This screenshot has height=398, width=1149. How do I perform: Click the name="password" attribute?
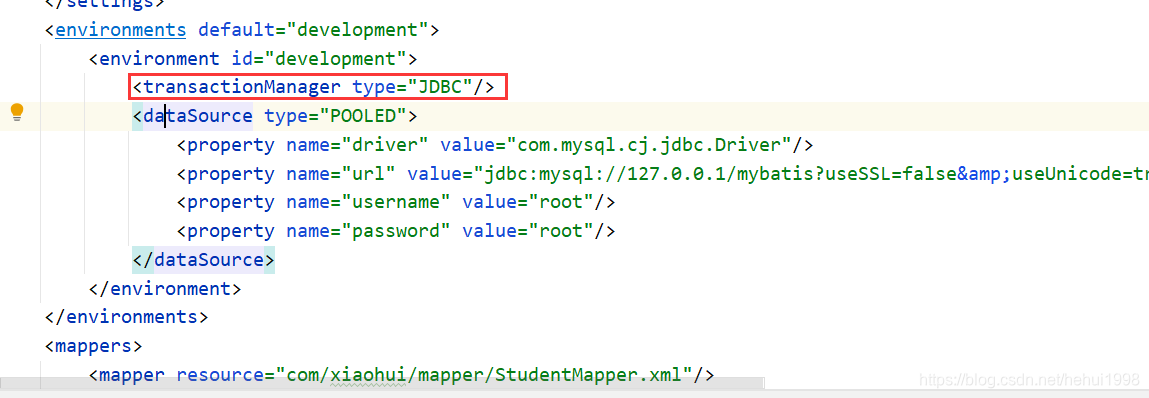click(368, 231)
